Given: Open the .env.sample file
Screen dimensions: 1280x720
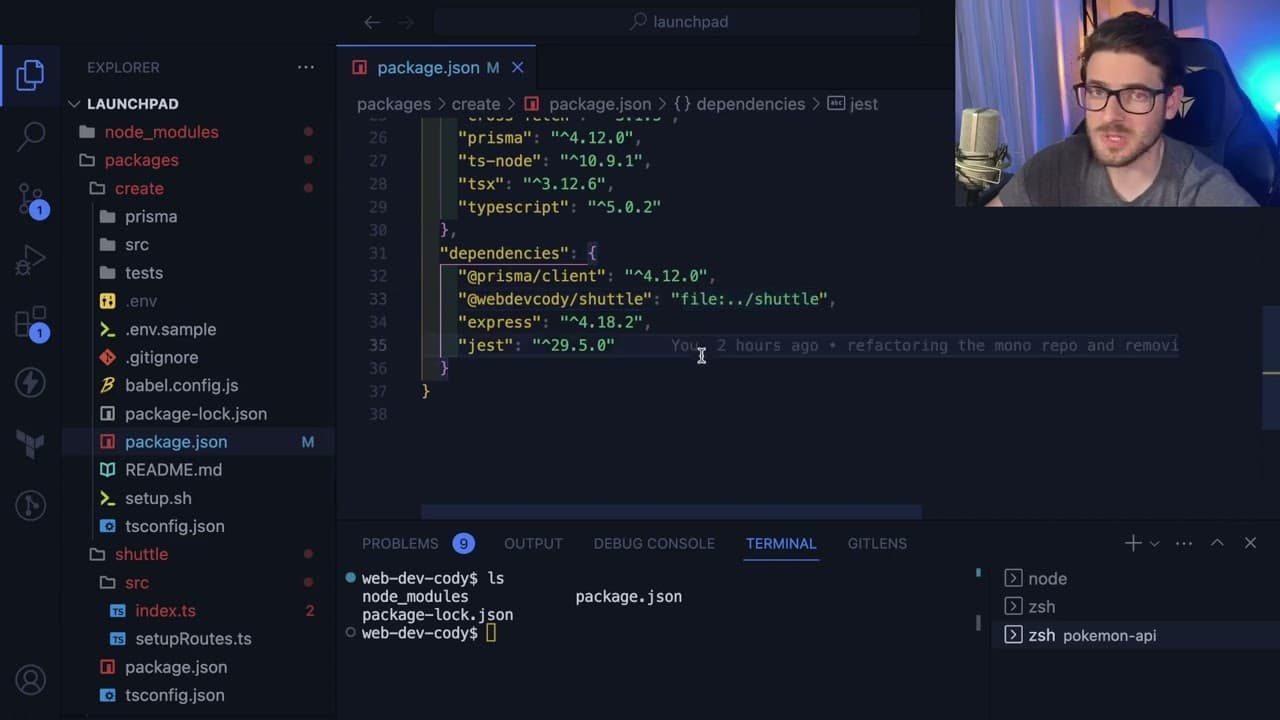Looking at the screenshot, I should pyautogui.click(x=198, y=329).
